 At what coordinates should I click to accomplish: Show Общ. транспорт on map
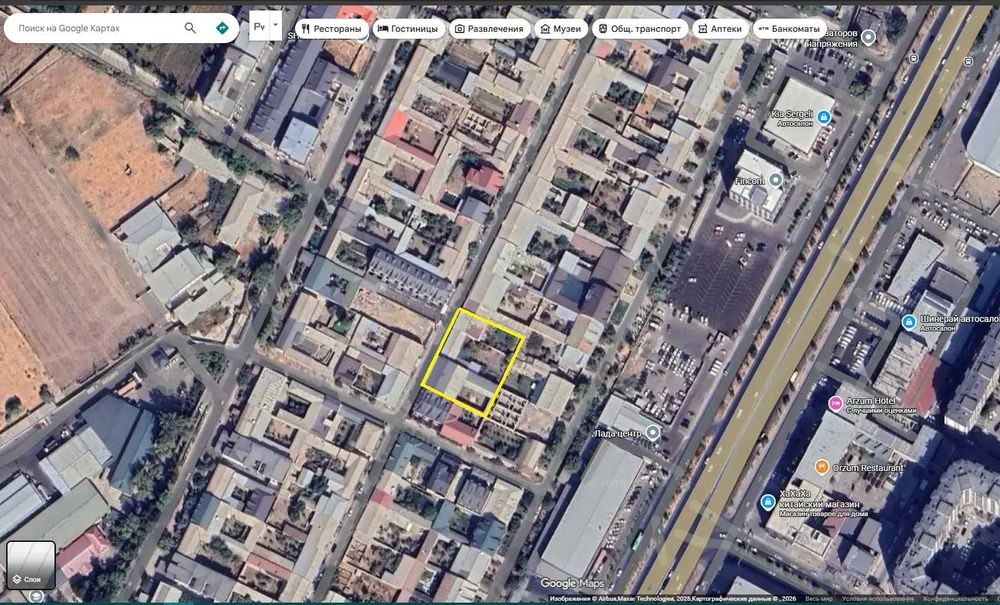(640, 29)
